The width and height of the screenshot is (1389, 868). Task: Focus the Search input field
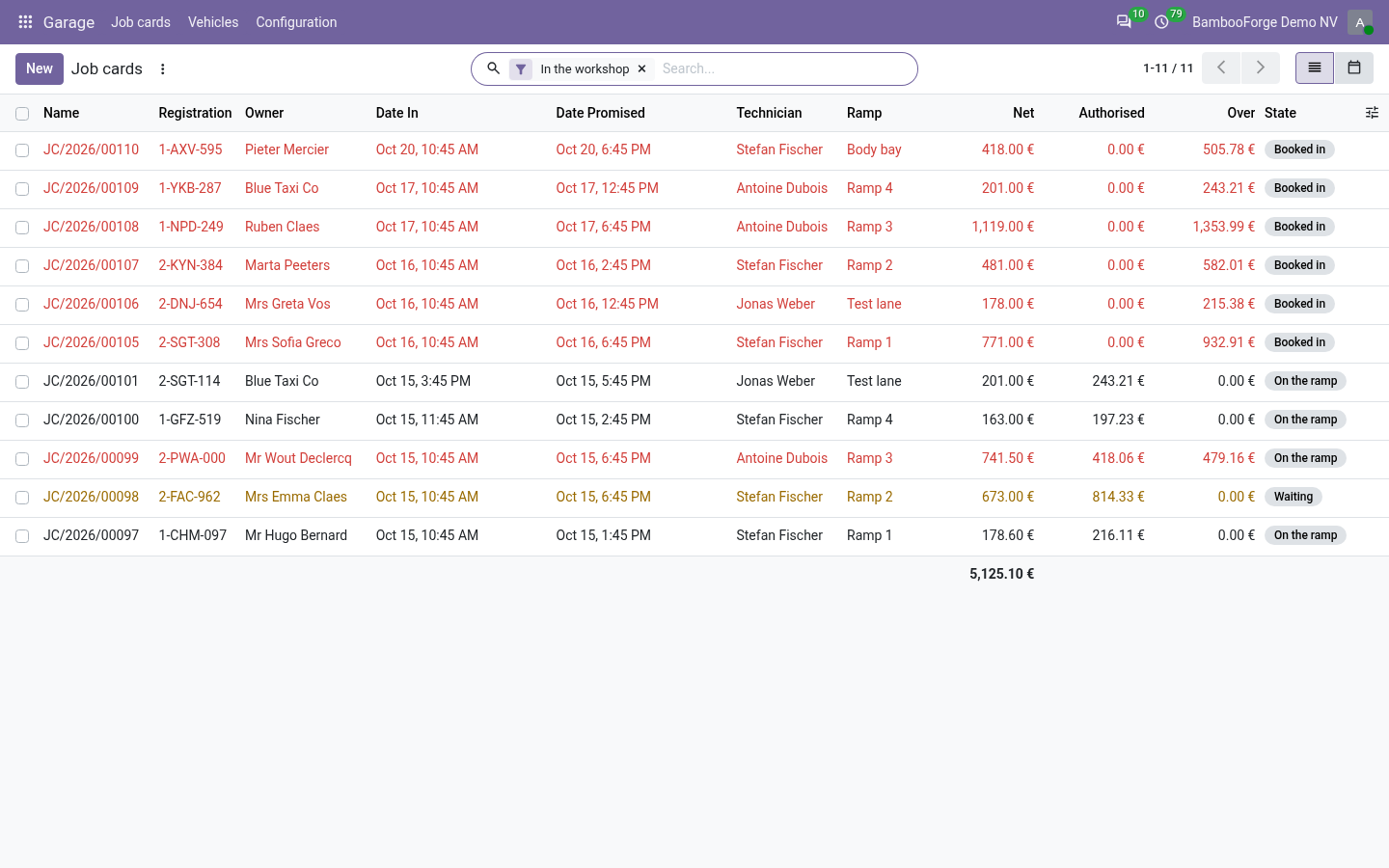pyautogui.click(x=783, y=68)
